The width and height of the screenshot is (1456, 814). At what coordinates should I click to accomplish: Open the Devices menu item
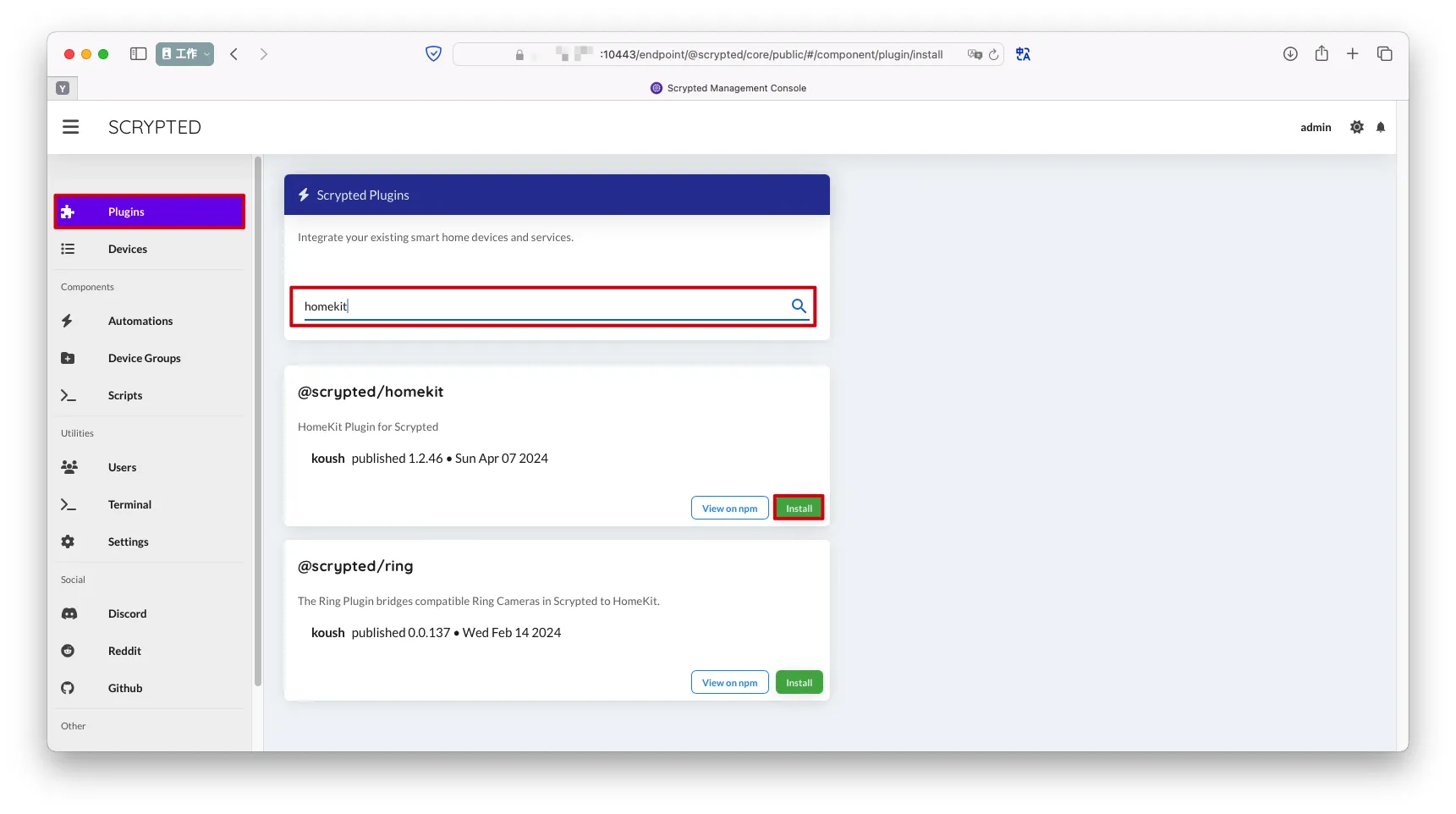point(150,249)
